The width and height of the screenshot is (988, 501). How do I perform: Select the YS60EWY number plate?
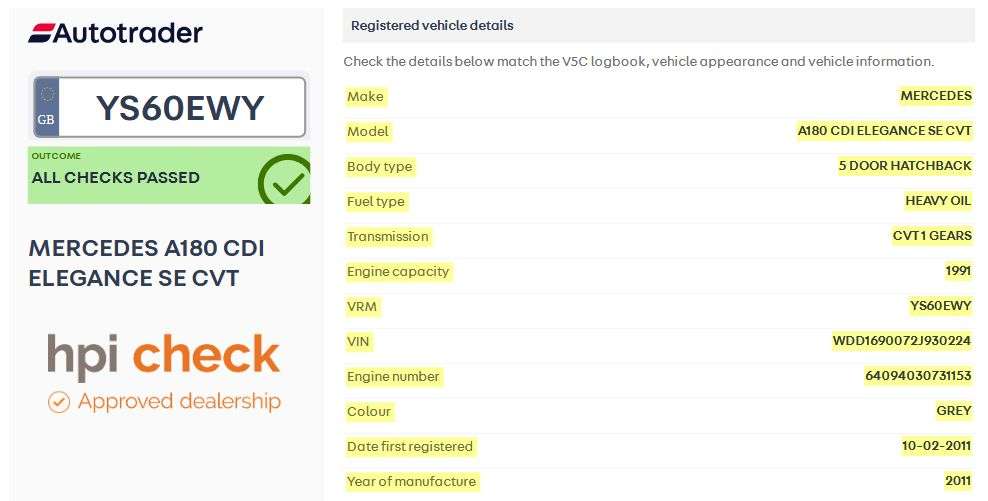point(180,107)
